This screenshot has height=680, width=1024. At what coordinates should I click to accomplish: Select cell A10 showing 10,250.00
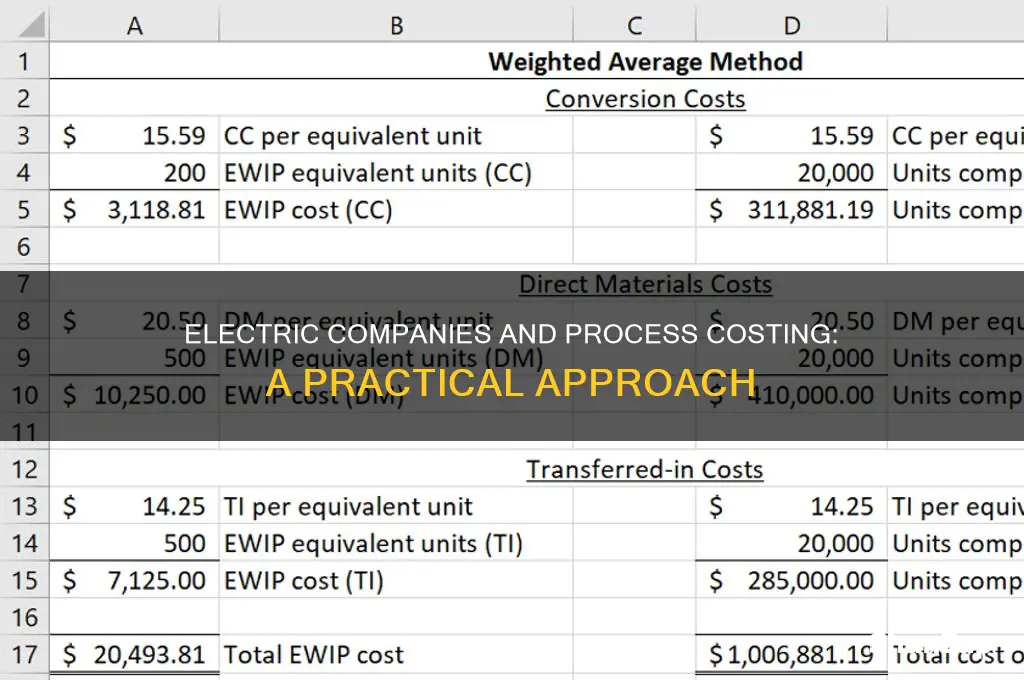[x=135, y=395]
